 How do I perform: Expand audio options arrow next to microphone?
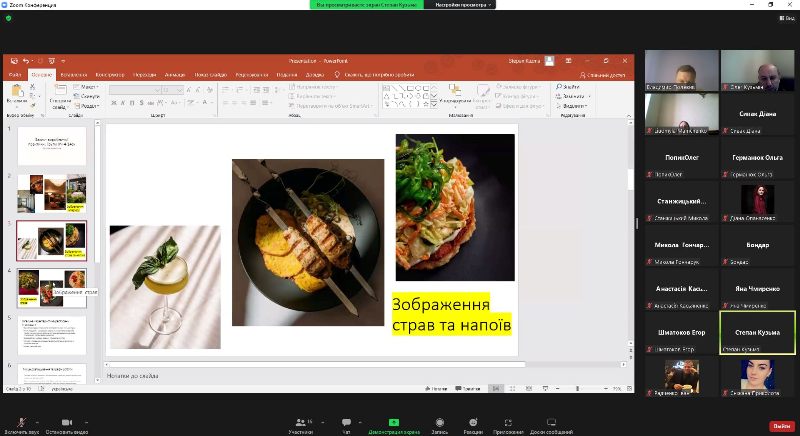coord(37,422)
